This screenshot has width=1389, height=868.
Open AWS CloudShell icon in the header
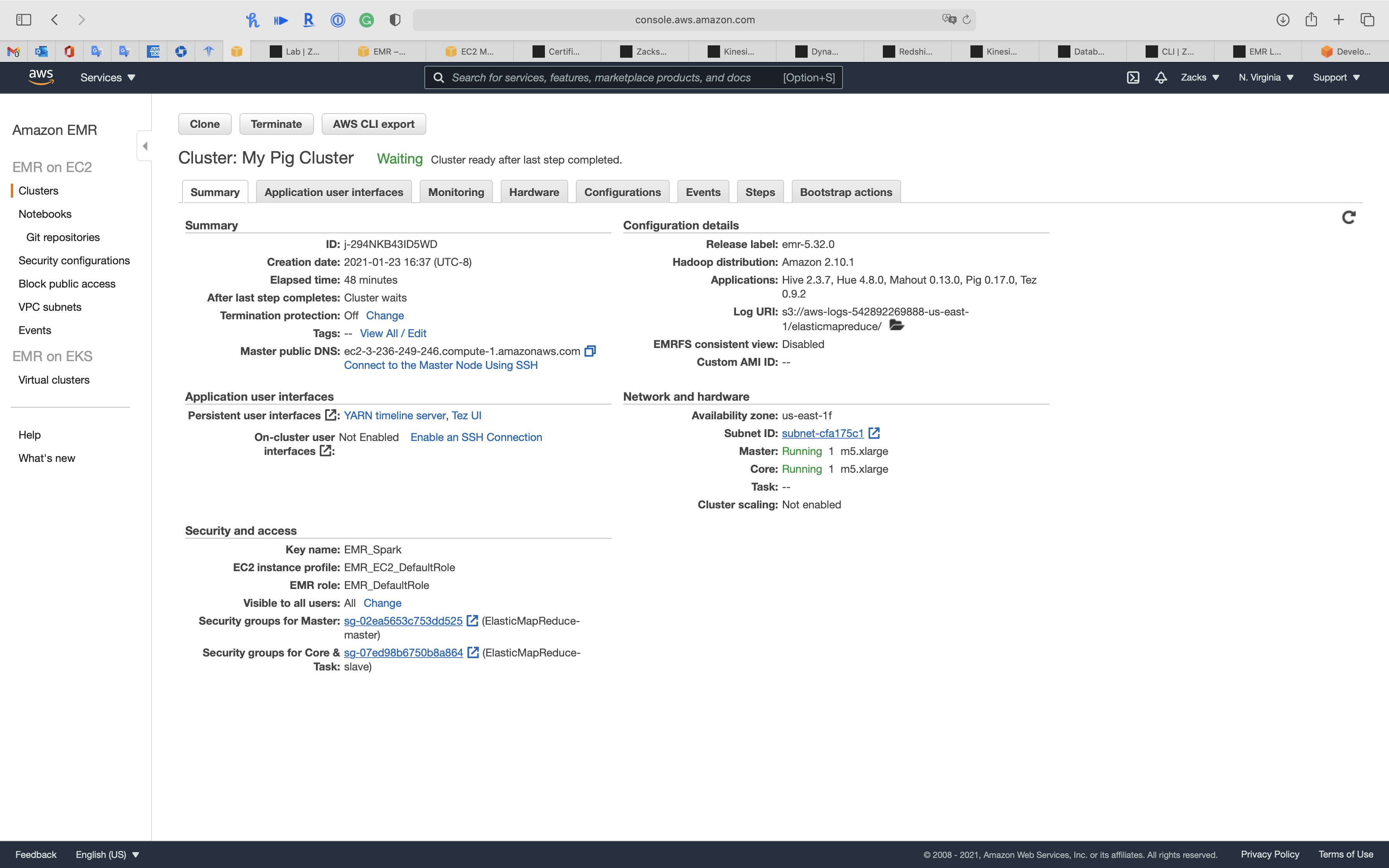[1132, 77]
